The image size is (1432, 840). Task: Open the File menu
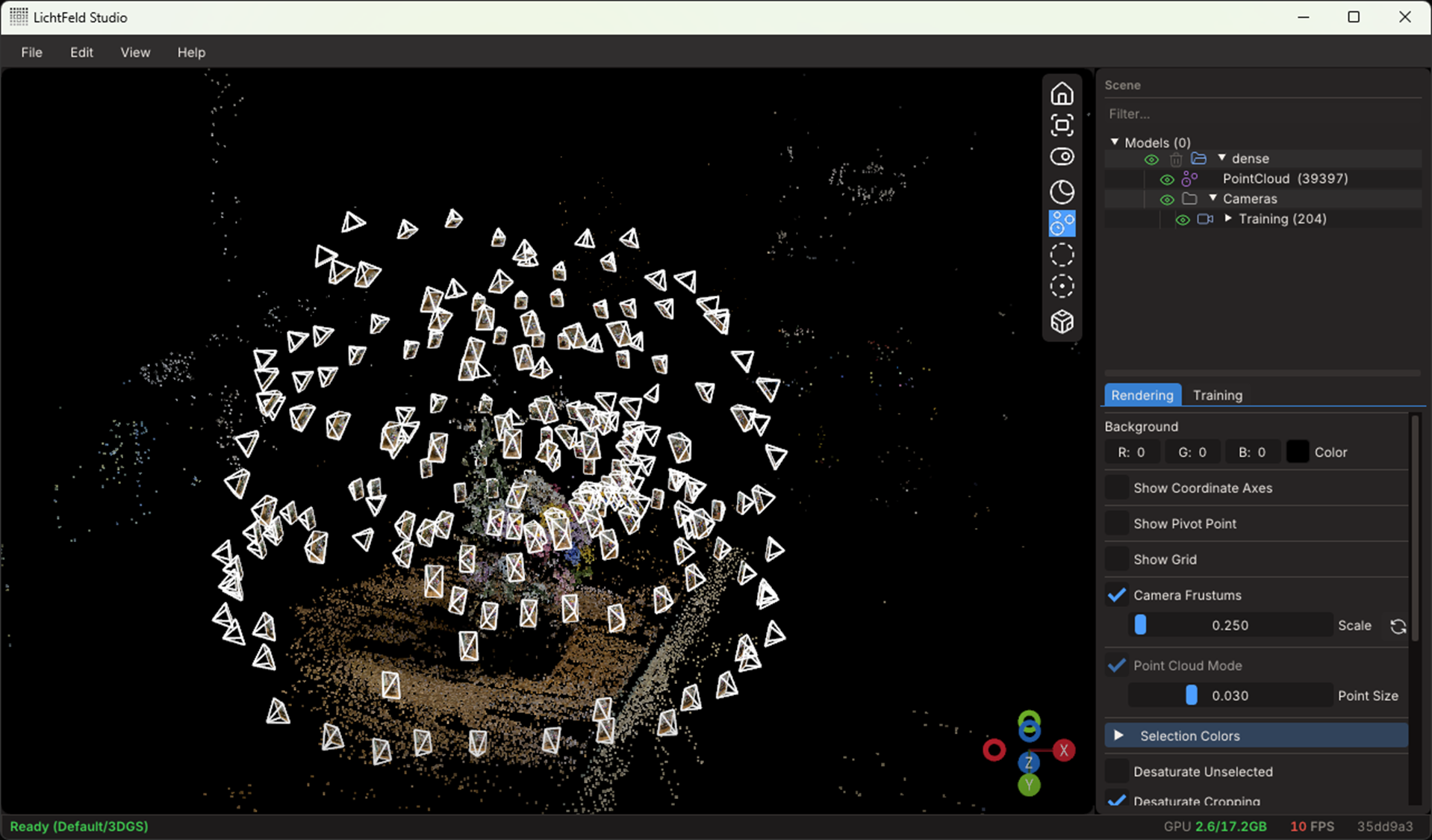[31, 52]
